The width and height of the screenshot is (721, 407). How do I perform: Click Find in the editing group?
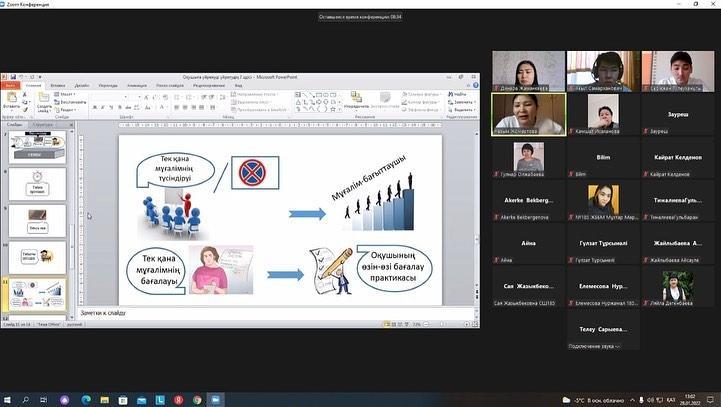(x=460, y=93)
